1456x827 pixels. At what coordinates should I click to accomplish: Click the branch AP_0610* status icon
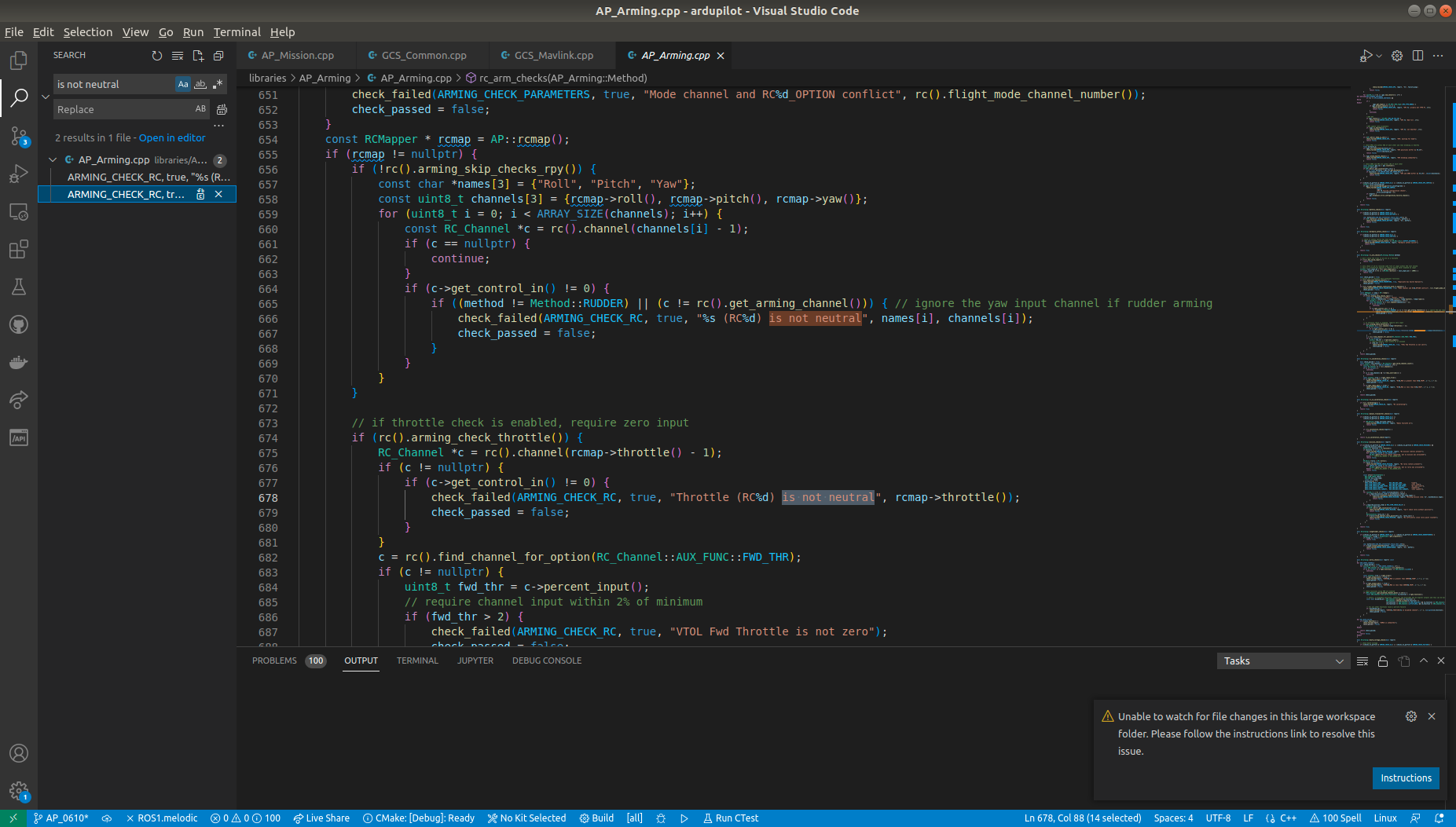click(x=63, y=818)
